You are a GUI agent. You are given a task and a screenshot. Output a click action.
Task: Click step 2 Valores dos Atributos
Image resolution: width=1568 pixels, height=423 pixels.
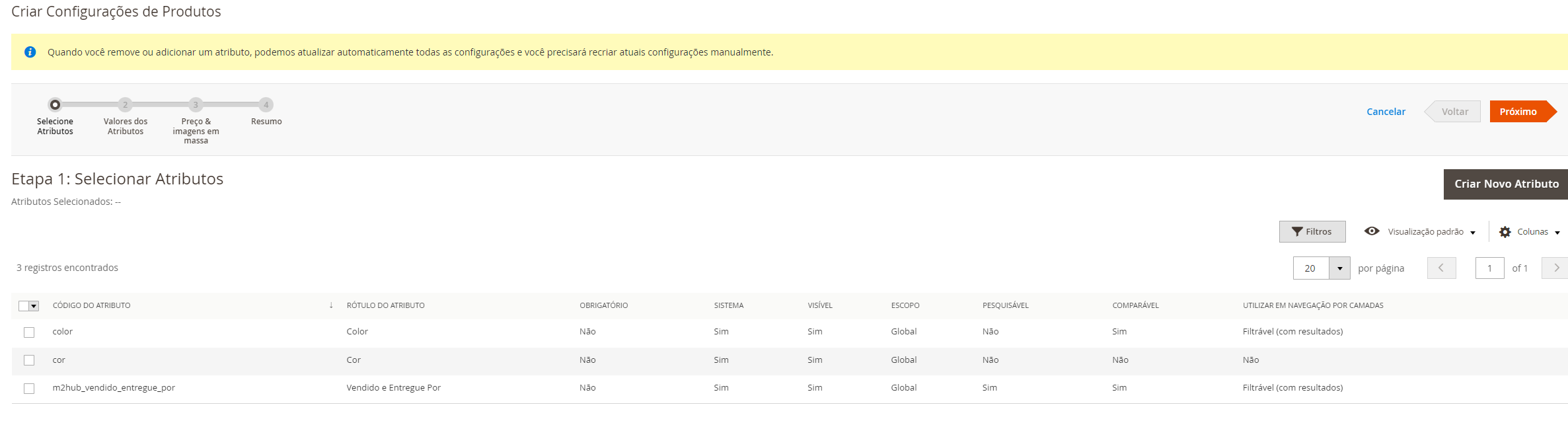(126, 104)
